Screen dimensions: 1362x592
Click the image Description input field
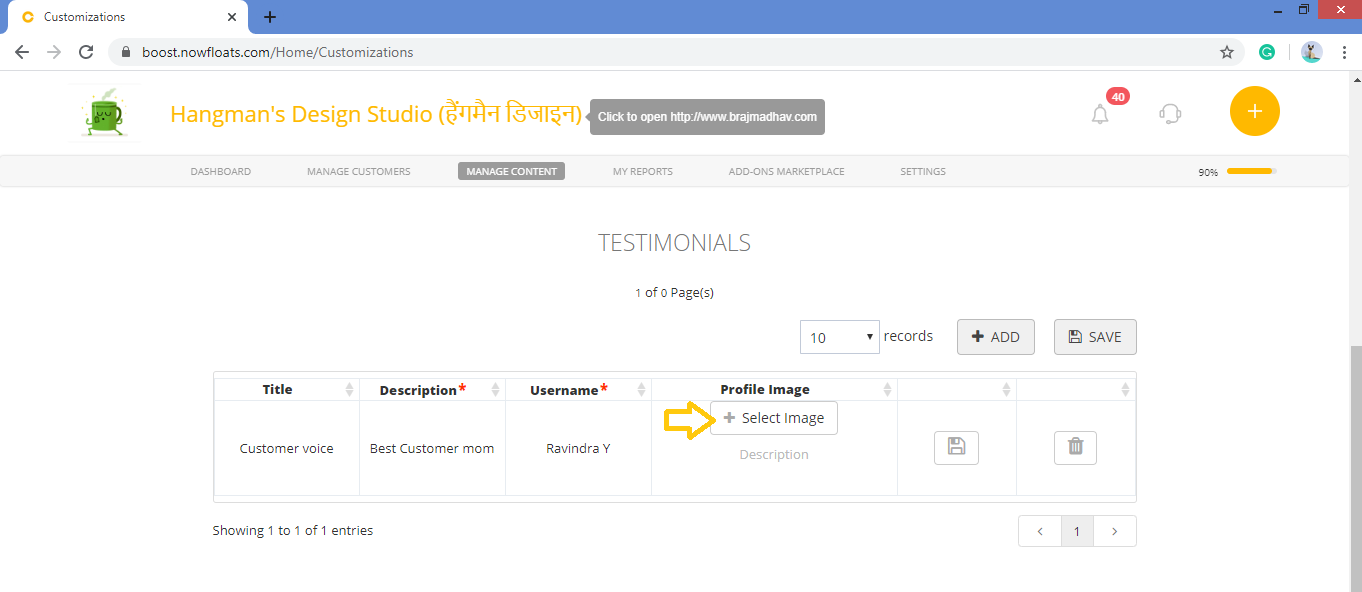click(x=774, y=454)
